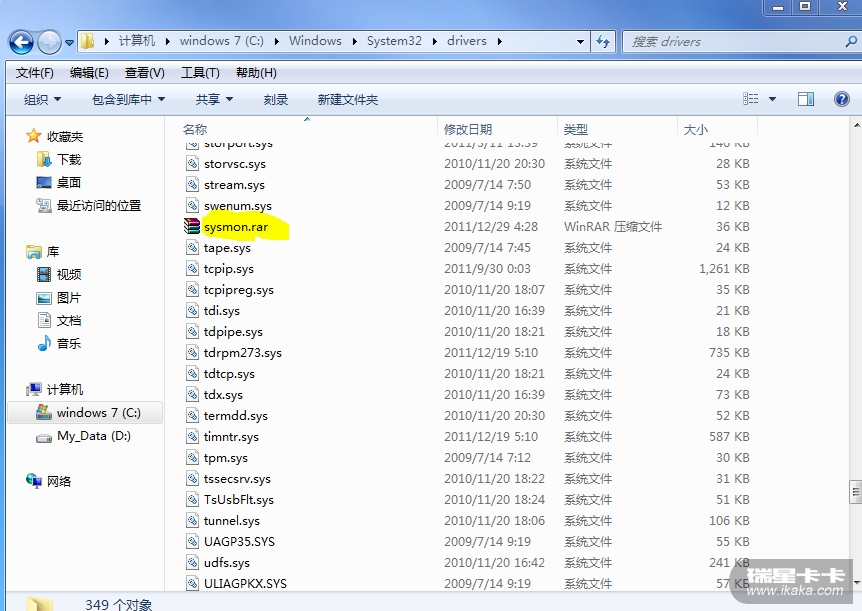The image size is (862, 611).
Task: Click the tdtcp.sys file icon
Action: 192,373
